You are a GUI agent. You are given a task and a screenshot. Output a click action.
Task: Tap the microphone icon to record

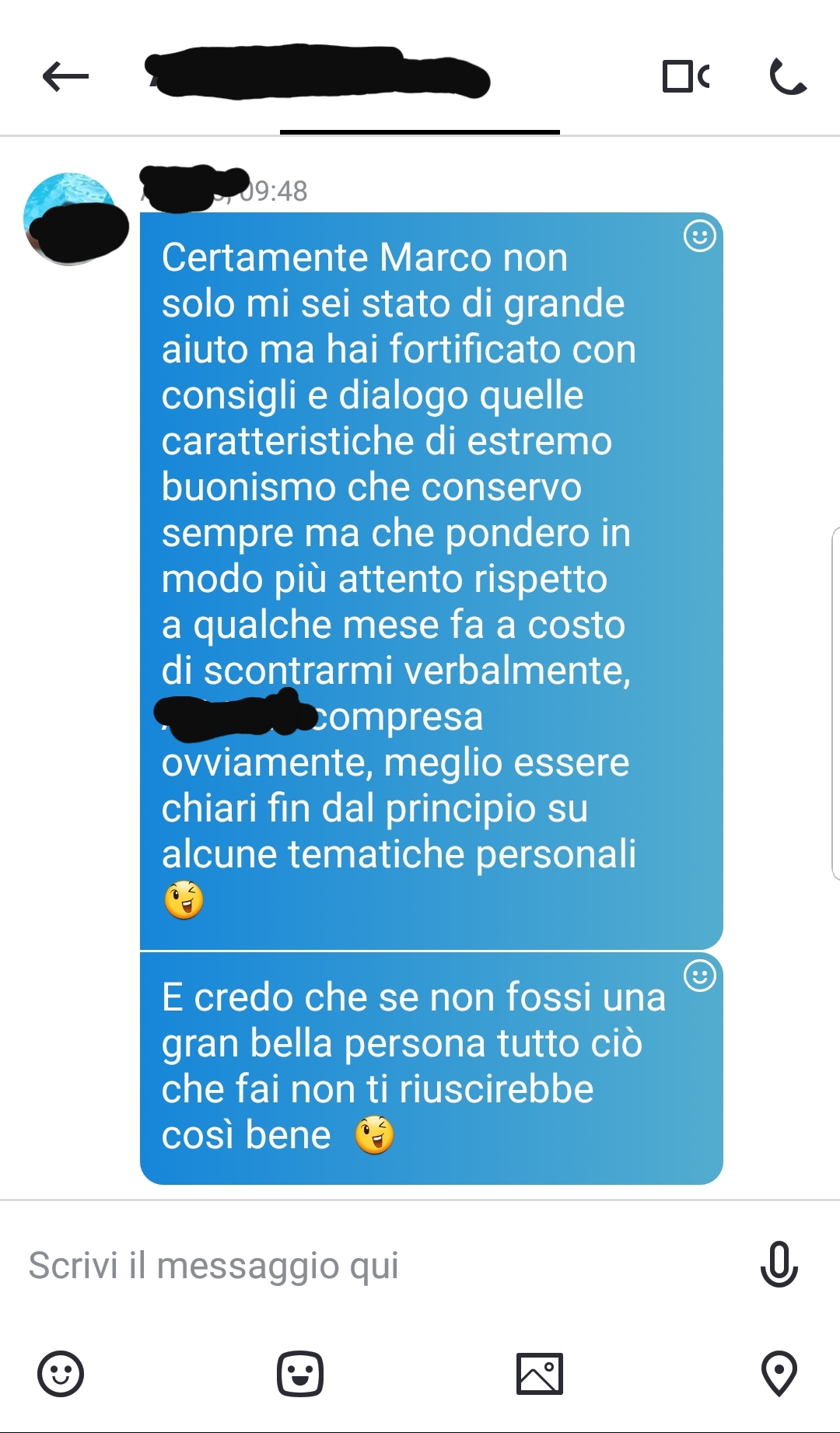(x=779, y=1264)
